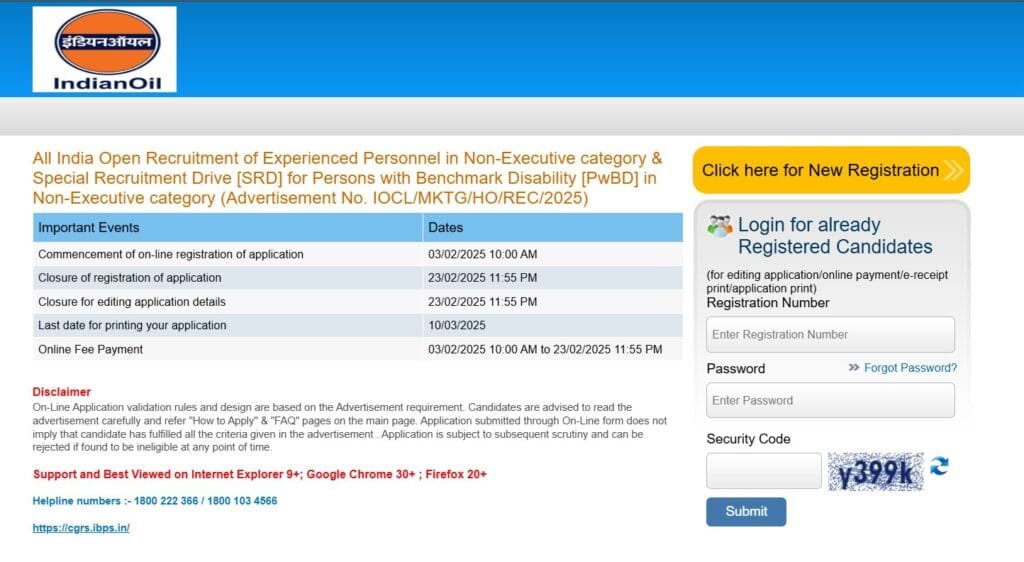The width and height of the screenshot is (1024, 562).
Task: Click the red Disclaimer heading
Action: pos(61,392)
